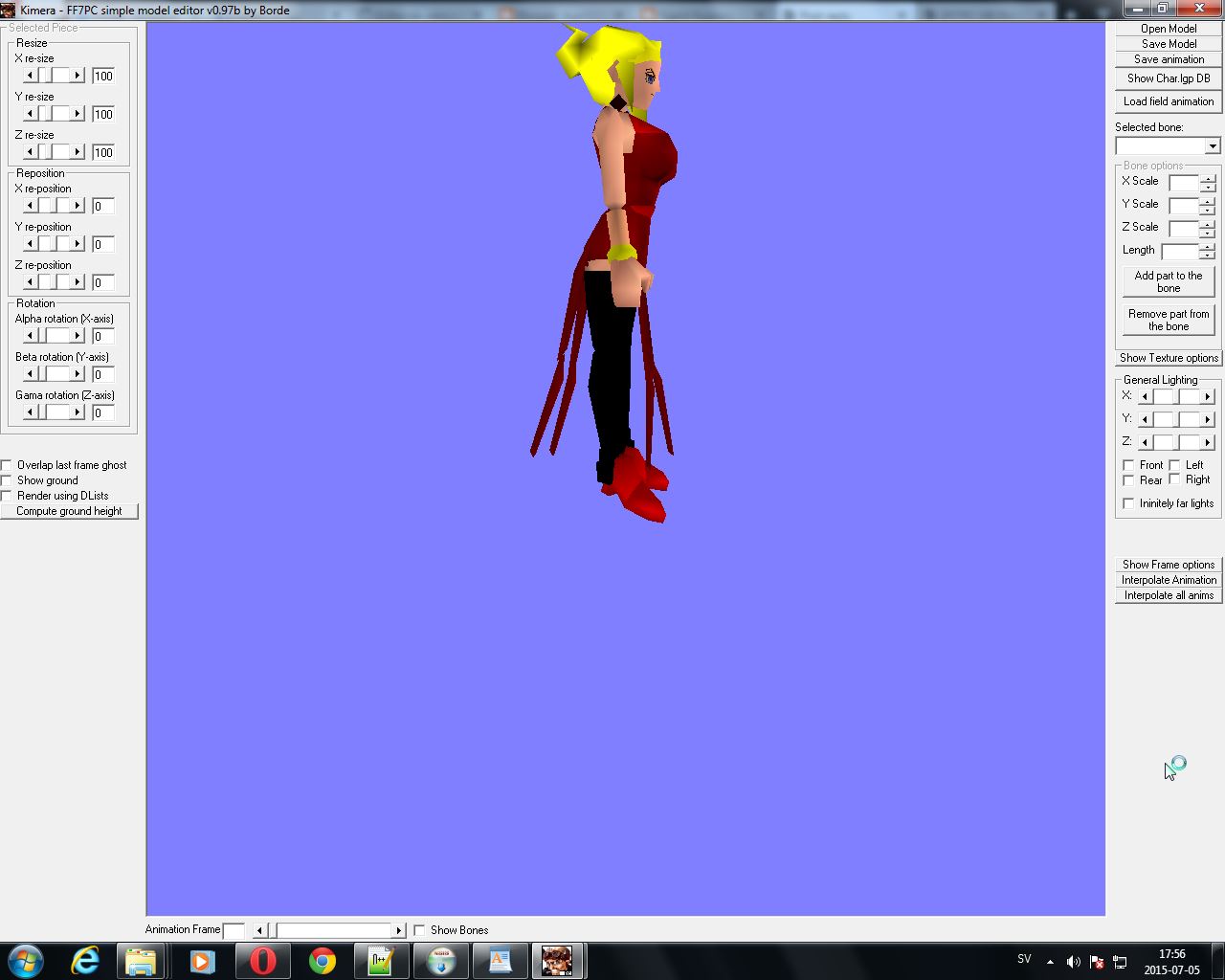The height and width of the screenshot is (980, 1225).
Task: Open the Action Center flag icon
Action: (1097, 962)
